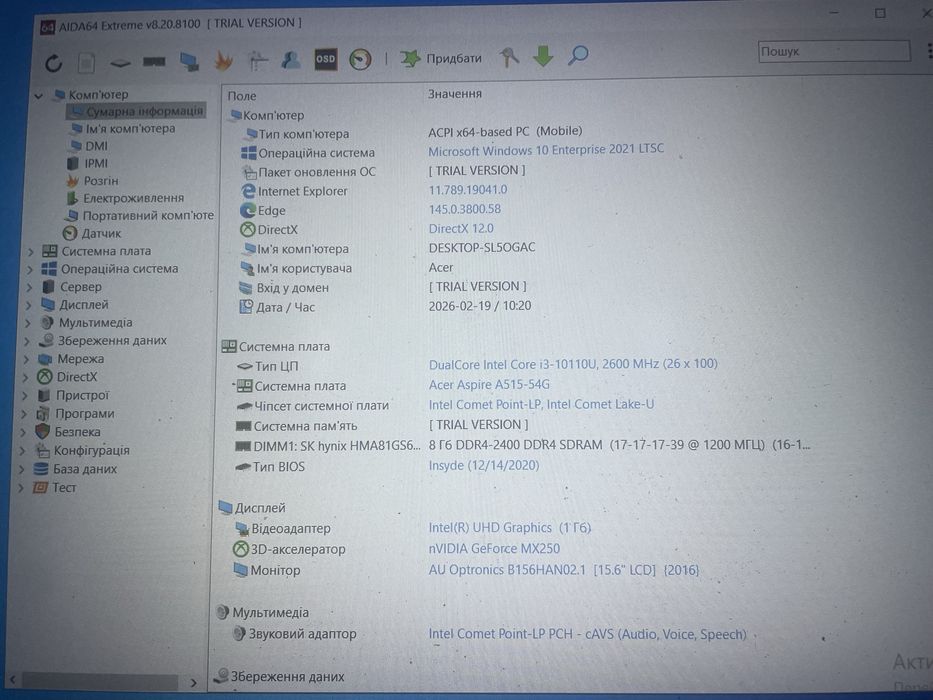Click the Придбати star icon
Image resolution: width=933 pixels, height=700 pixels.
click(410, 58)
